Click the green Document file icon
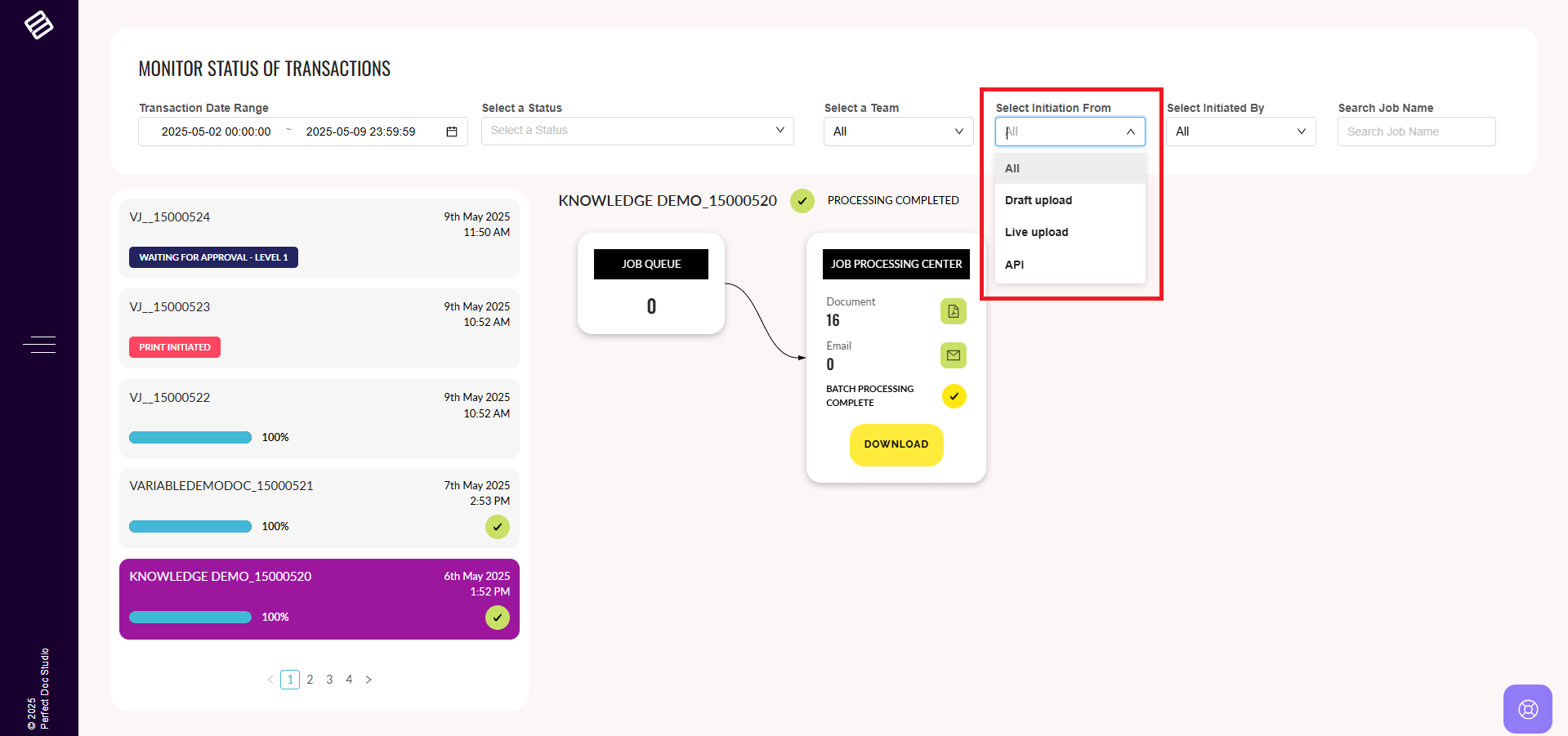This screenshot has width=1568, height=736. 953,311
